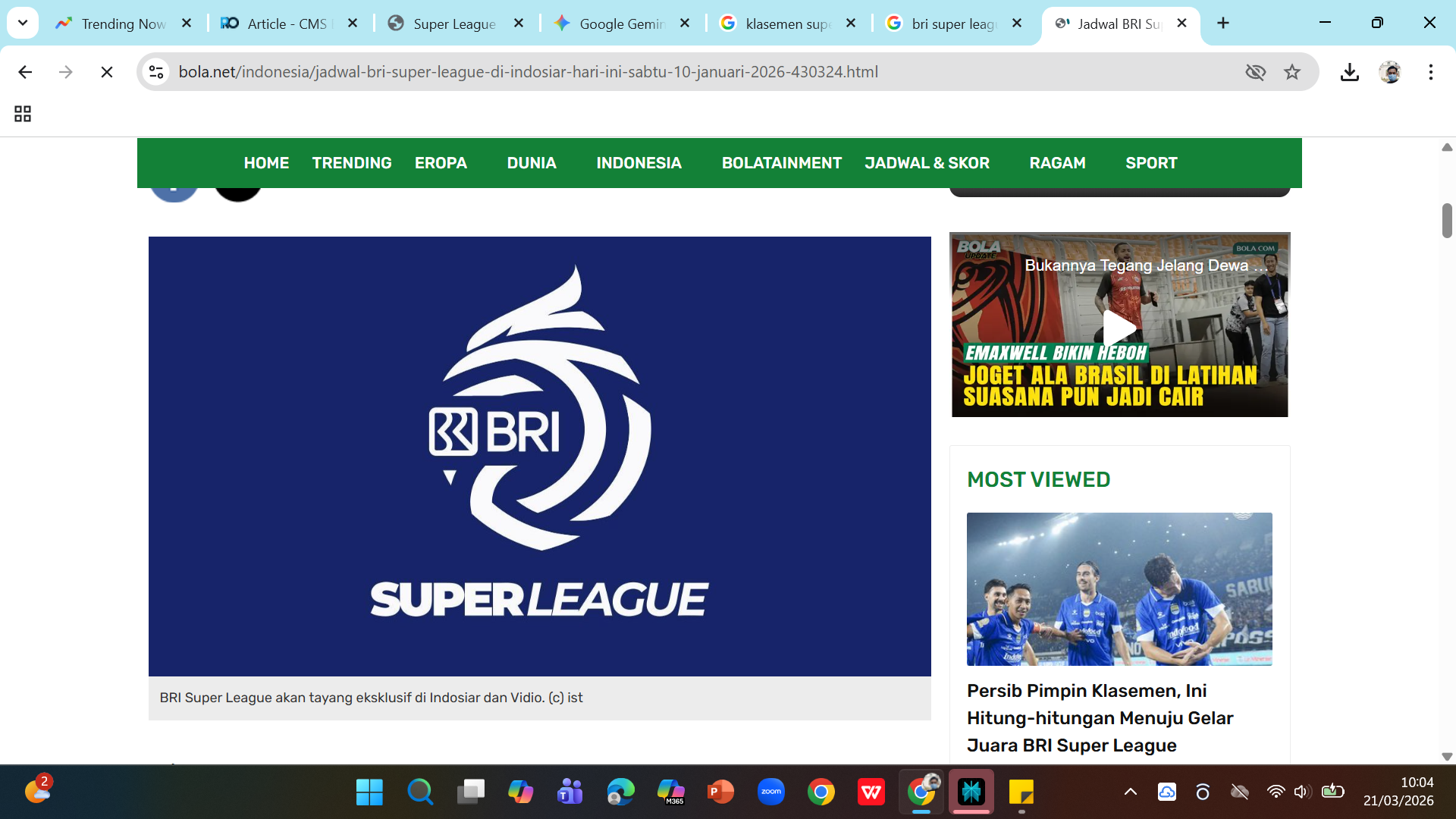Open the Chrome three-dot menu
Image resolution: width=1456 pixels, height=819 pixels.
click(1430, 72)
